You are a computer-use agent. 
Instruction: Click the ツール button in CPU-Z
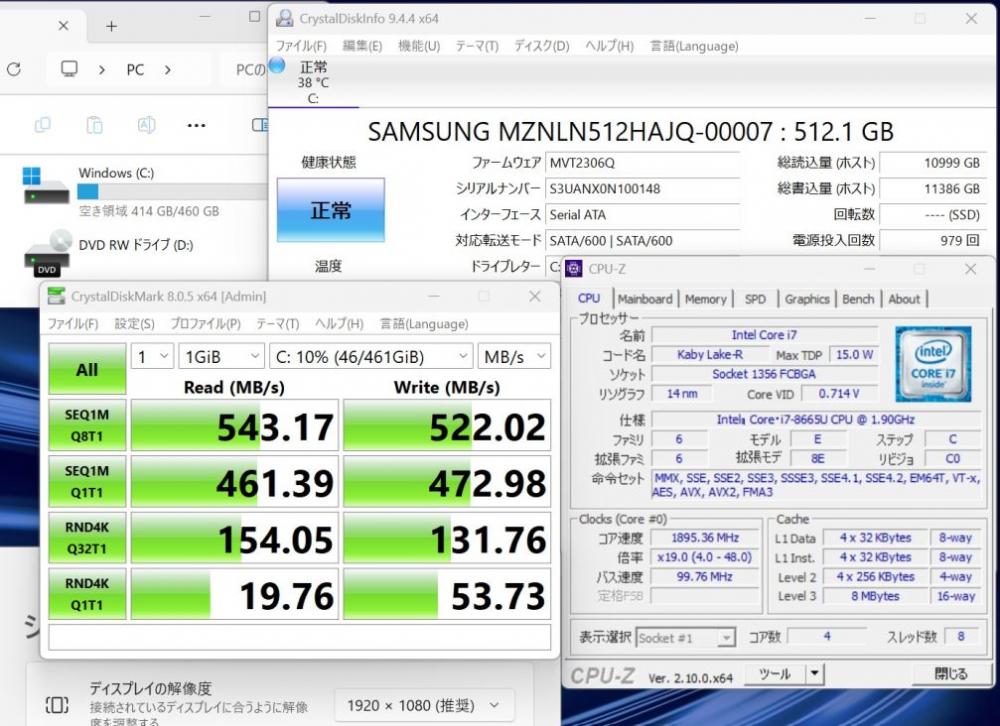coord(774,674)
